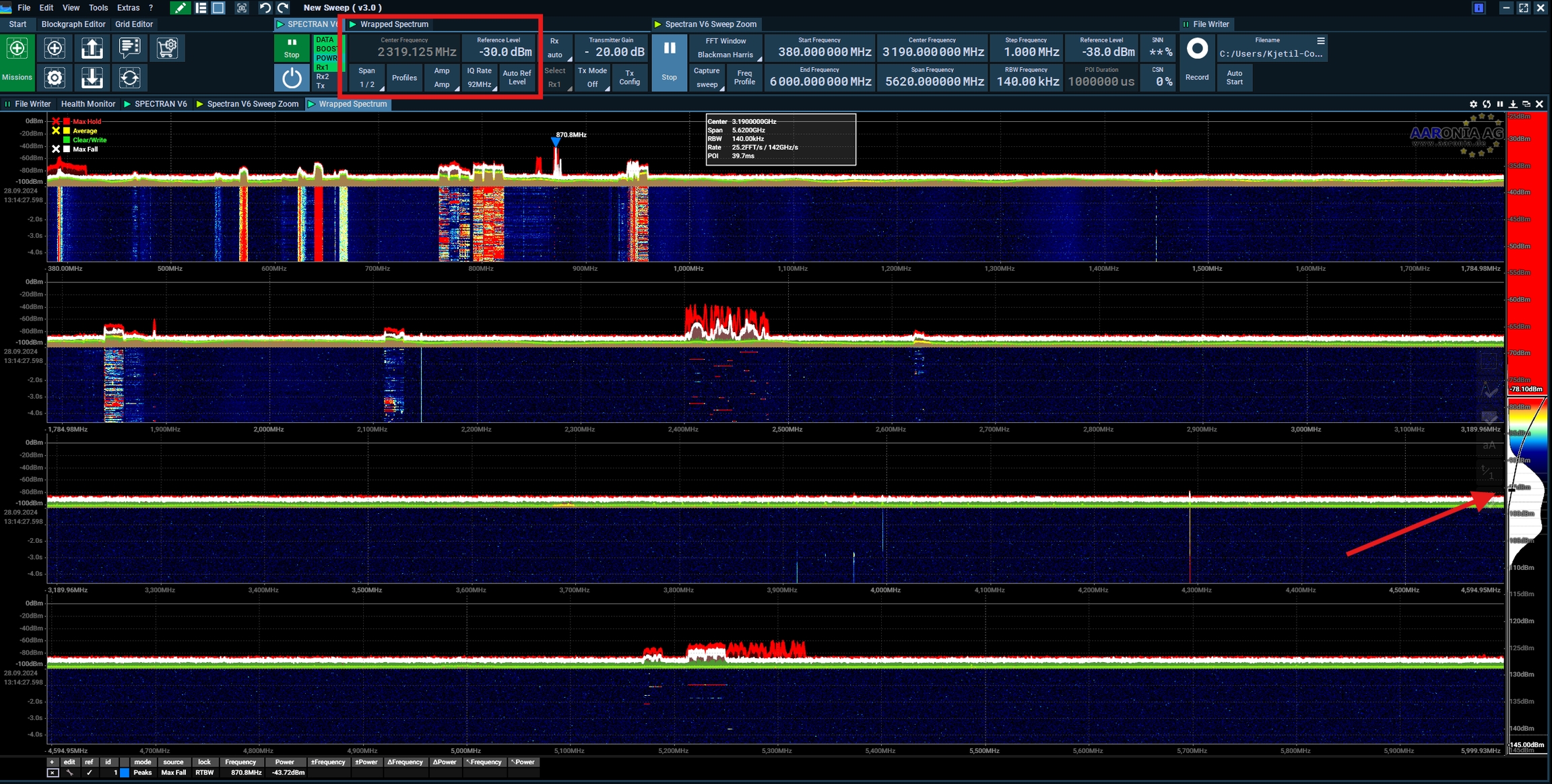Image resolution: width=1552 pixels, height=784 pixels.
Task: Click the refresh sync mission icon
Action: pyautogui.click(x=129, y=78)
